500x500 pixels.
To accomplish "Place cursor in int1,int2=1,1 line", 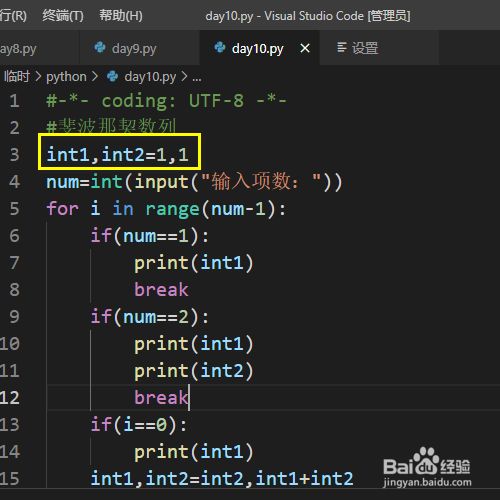I will click(x=117, y=155).
